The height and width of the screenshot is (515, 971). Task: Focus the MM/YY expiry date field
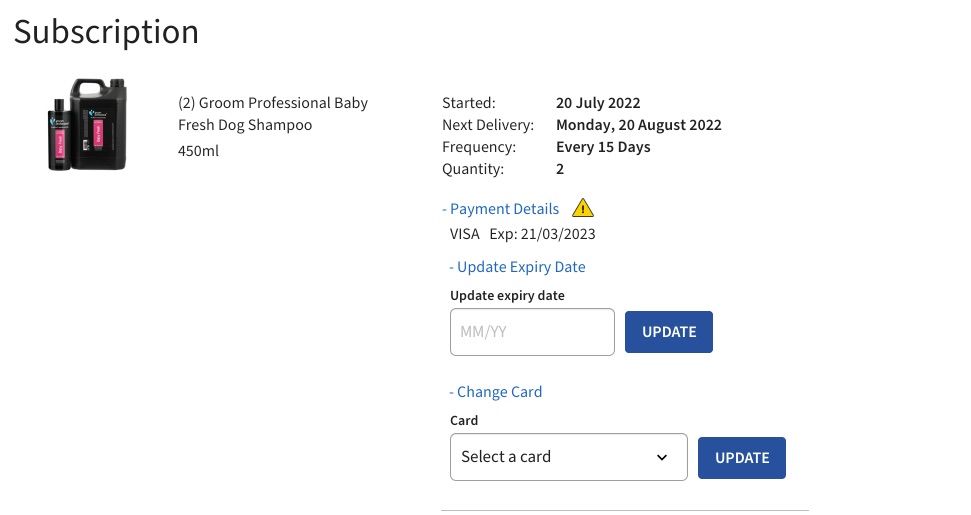click(x=532, y=332)
